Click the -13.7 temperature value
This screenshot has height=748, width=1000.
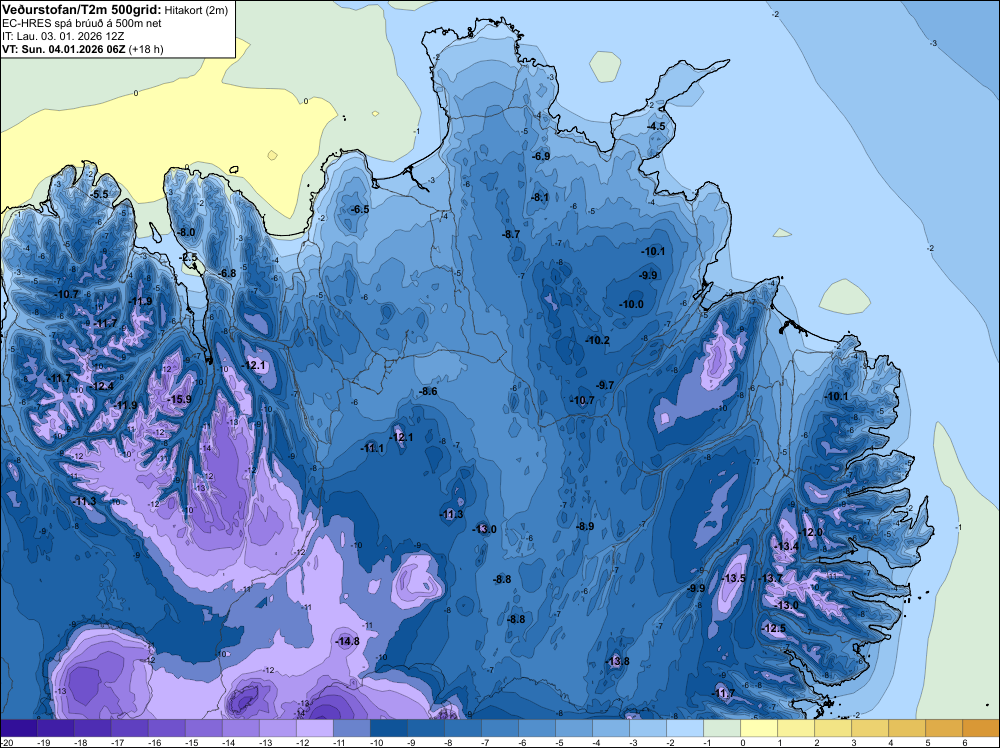coord(770,578)
